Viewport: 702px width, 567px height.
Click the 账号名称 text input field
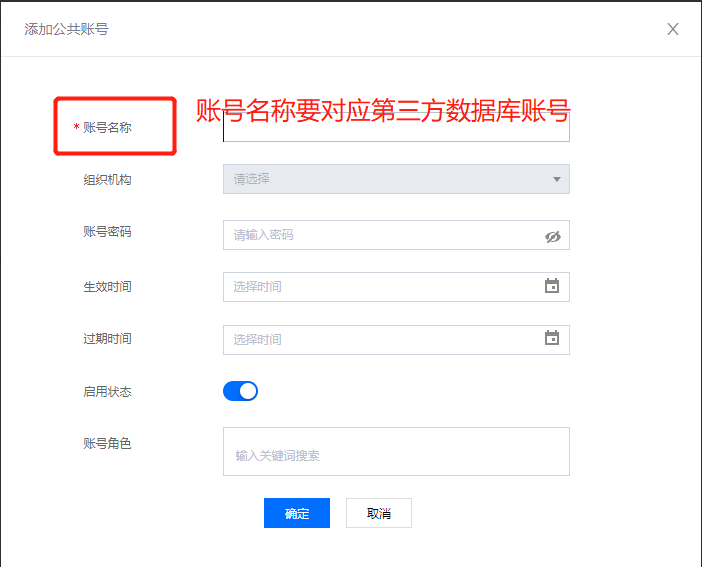[x=396, y=129]
